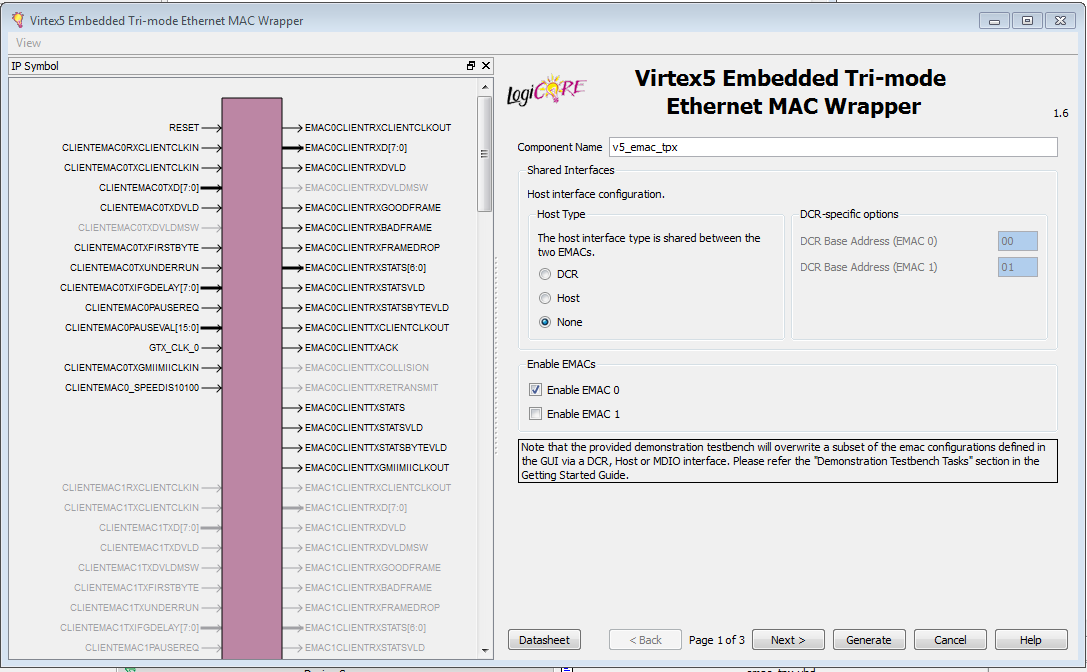Click the IP Symbol scrollbar up arrow
The image size is (1087, 672).
pyautogui.click(x=485, y=87)
